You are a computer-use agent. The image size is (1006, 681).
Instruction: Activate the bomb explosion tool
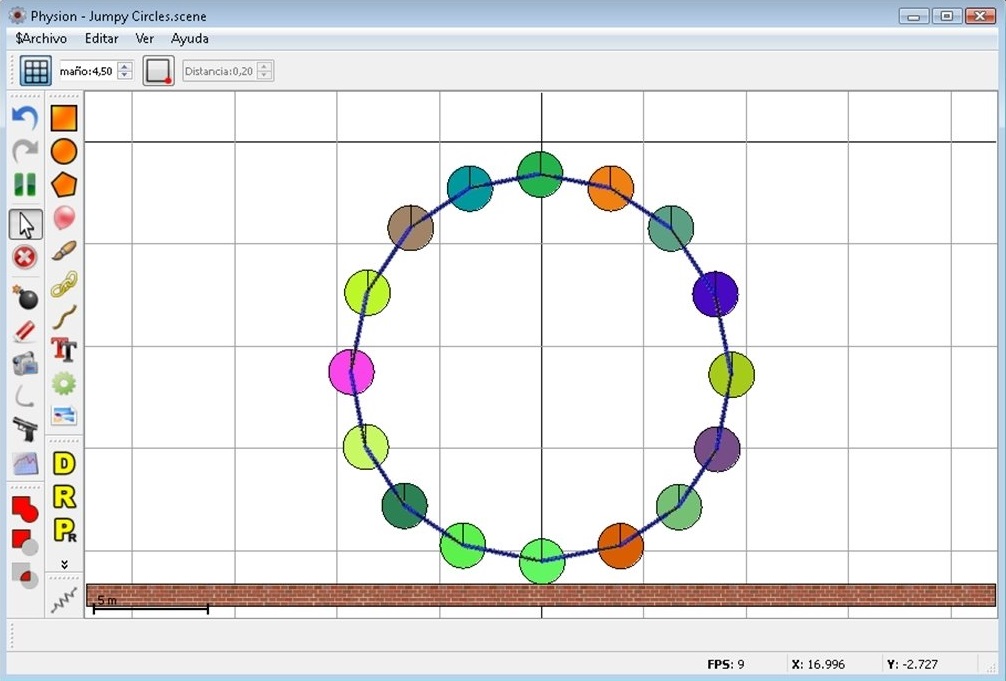click(x=25, y=297)
